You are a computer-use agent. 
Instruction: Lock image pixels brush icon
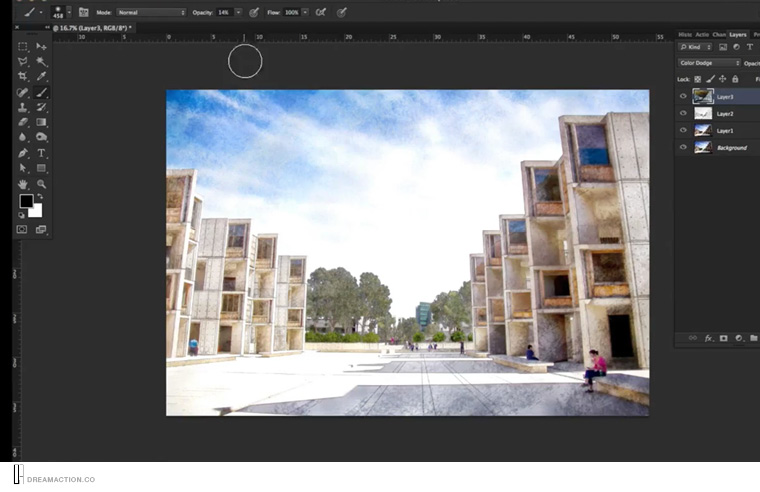coord(710,79)
